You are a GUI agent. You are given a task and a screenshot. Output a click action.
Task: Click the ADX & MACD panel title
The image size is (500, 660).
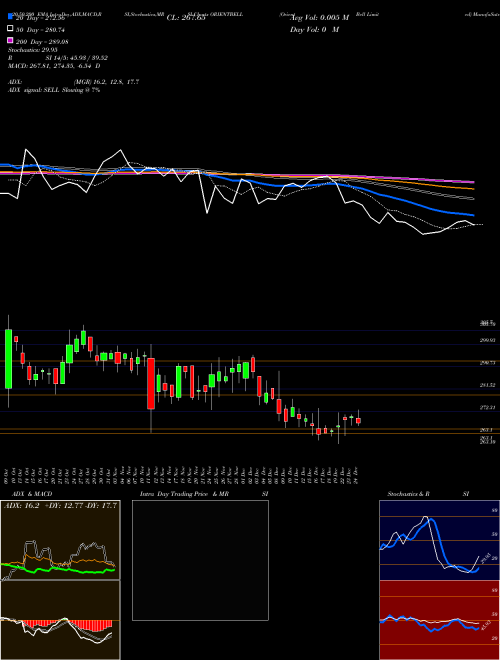tap(32, 494)
